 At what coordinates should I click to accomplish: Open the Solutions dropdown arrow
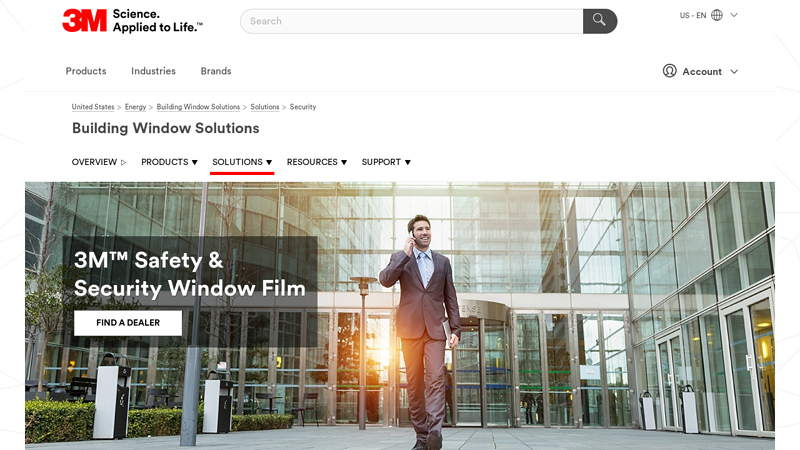click(x=269, y=162)
